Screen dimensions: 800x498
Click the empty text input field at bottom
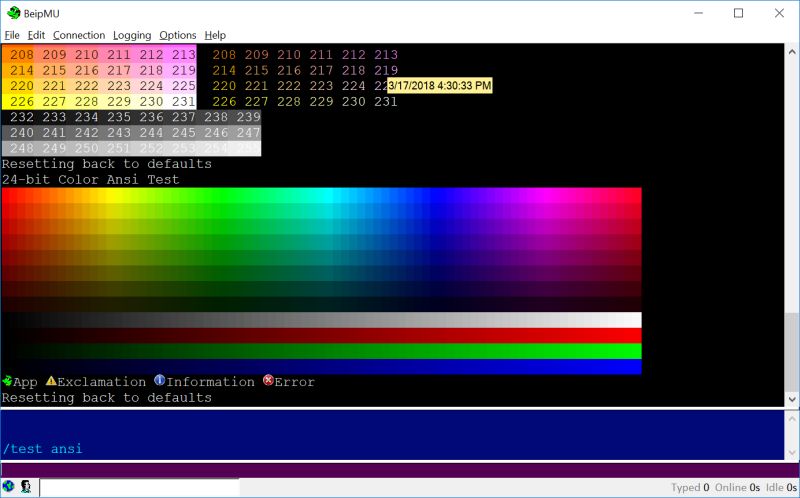(139, 487)
